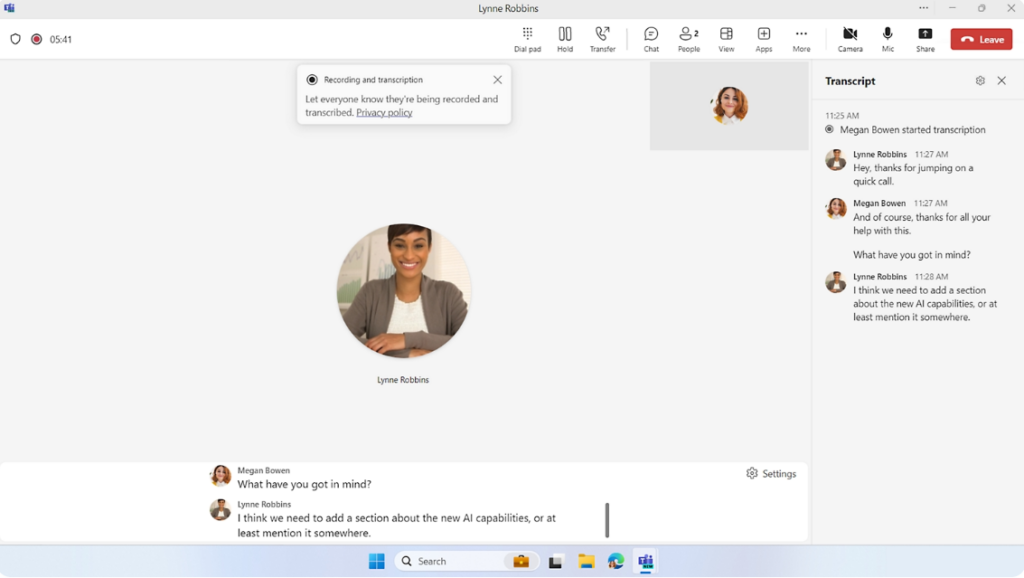Open the live captions Settings menu
The width and height of the screenshot is (1024, 578).
[x=770, y=473]
